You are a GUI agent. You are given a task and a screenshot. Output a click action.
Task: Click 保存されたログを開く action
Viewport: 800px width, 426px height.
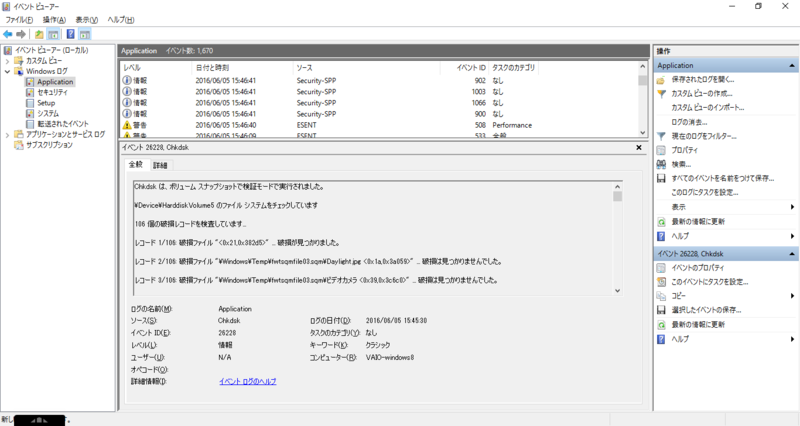703,80
